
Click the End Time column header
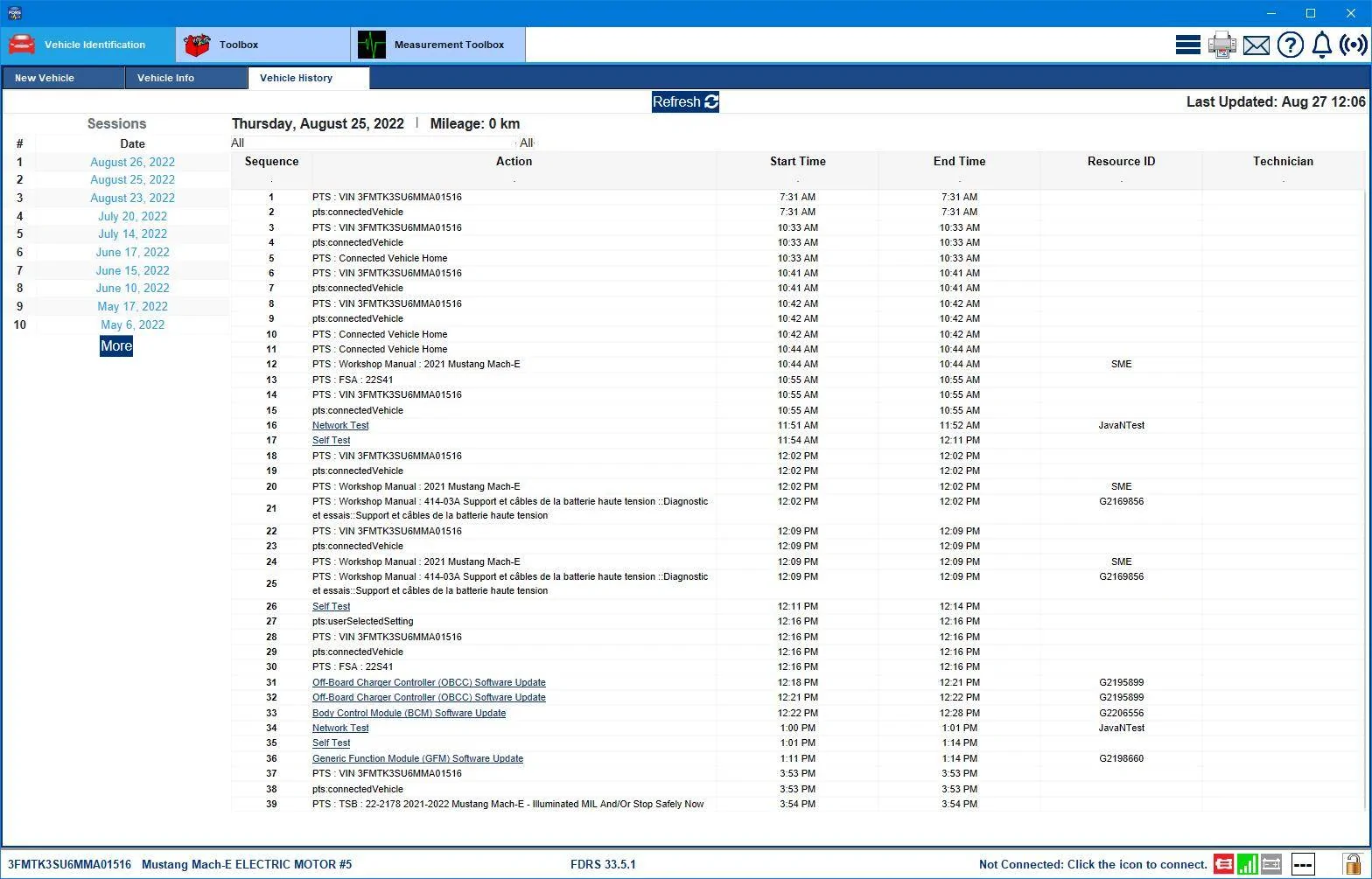[x=959, y=161]
